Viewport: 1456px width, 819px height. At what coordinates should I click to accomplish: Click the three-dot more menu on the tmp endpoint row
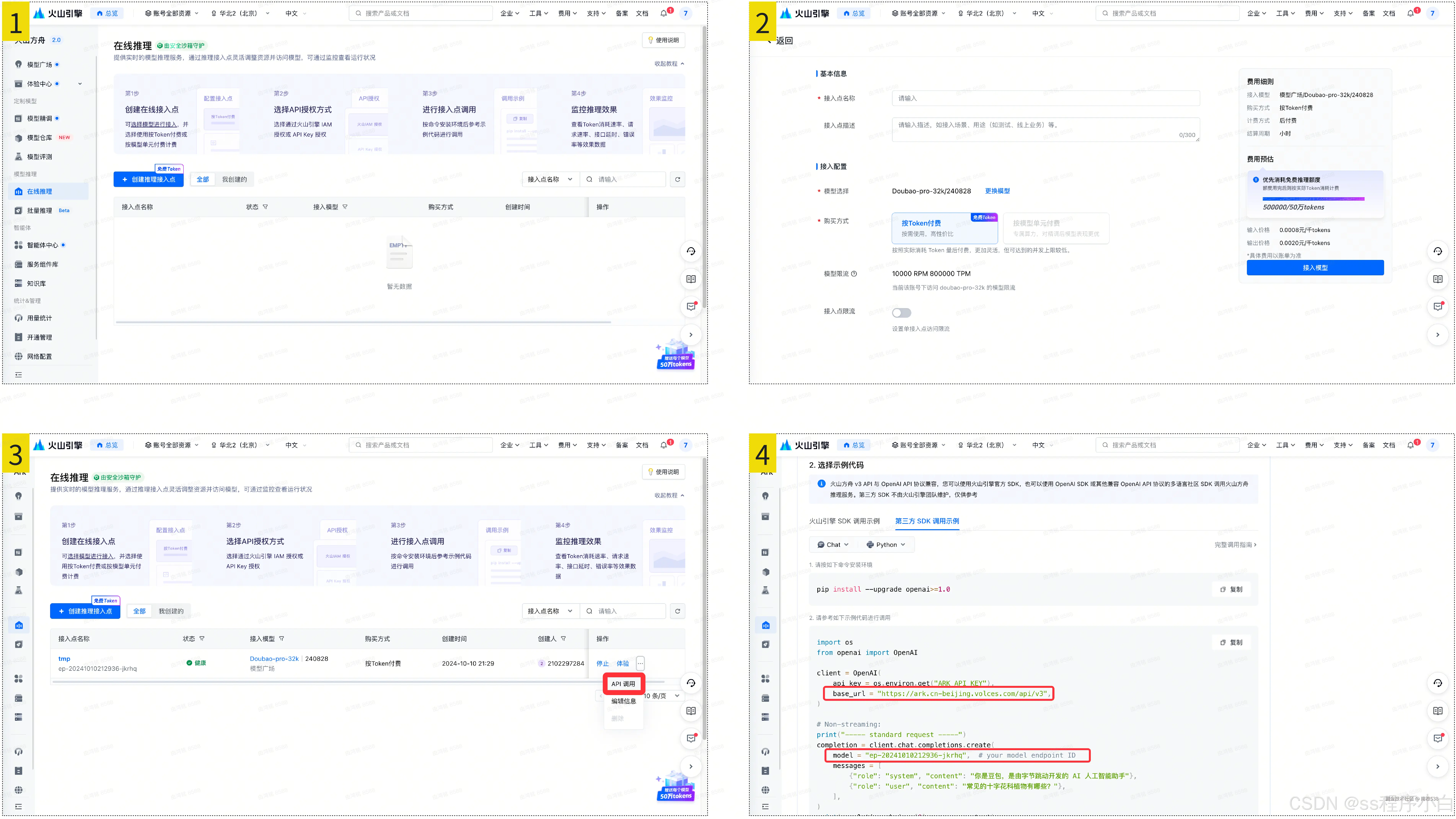pyautogui.click(x=640, y=663)
